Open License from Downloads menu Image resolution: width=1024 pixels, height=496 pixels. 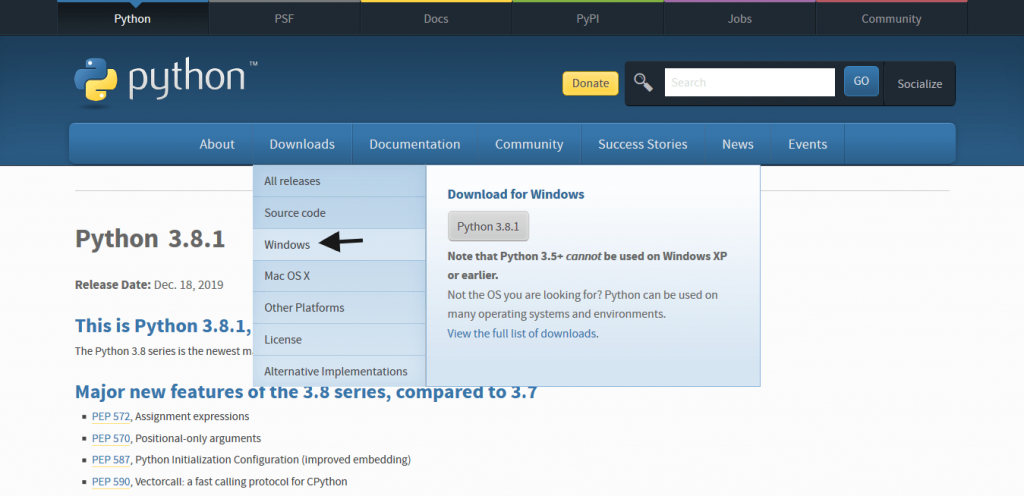[x=340, y=339]
